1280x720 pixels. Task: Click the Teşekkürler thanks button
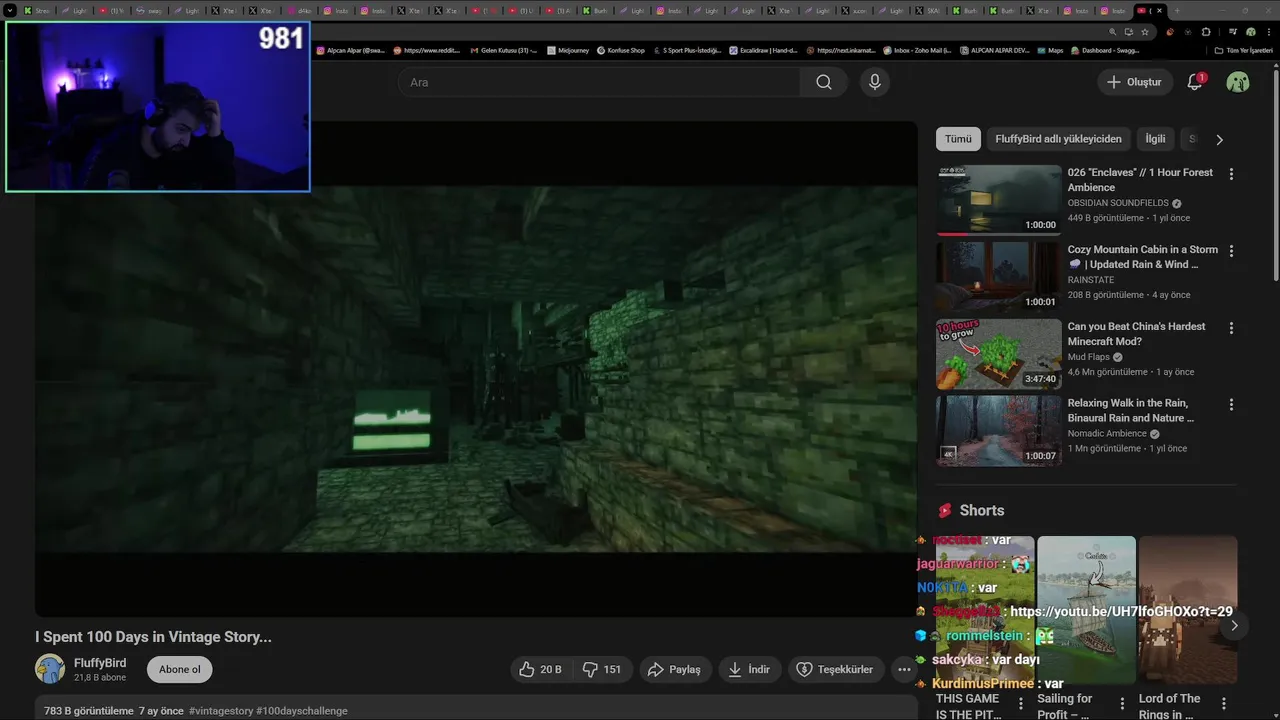coord(836,669)
